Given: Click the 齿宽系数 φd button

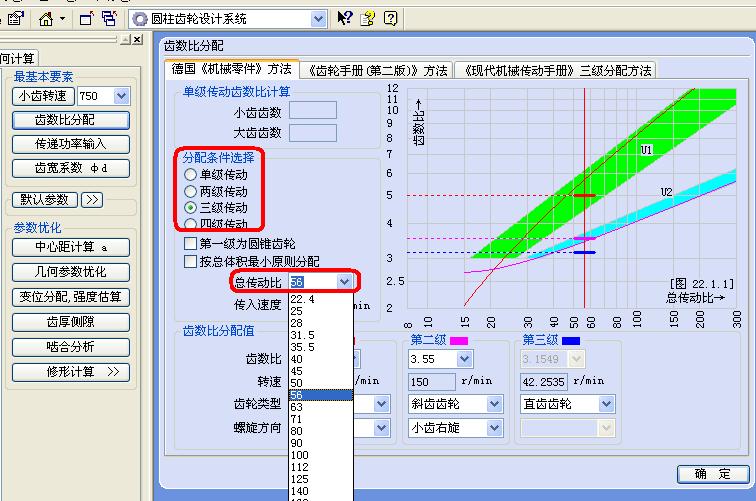Looking at the screenshot, I should tap(70, 168).
